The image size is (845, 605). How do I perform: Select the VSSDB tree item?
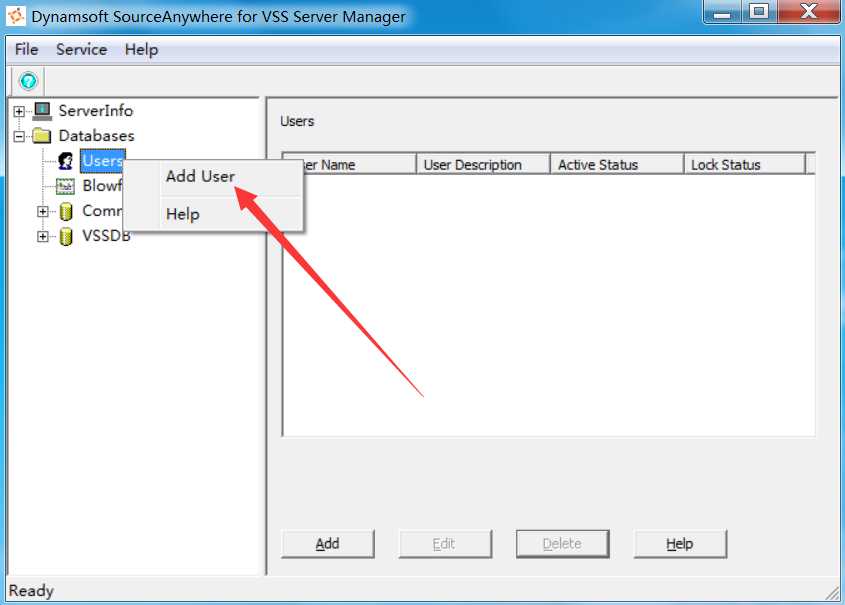coord(106,235)
